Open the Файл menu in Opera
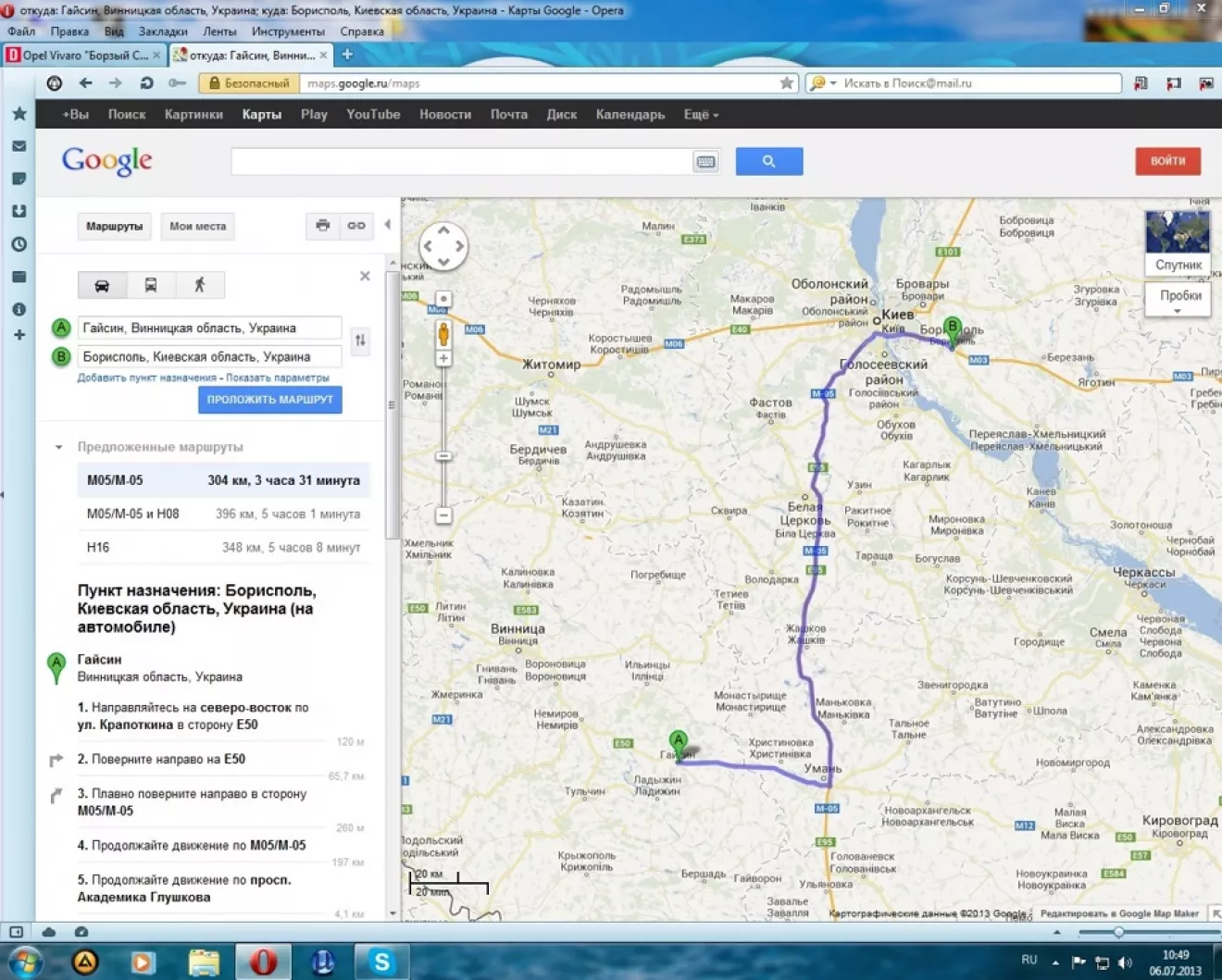The height and width of the screenshot is (980, 1222). 21,31
